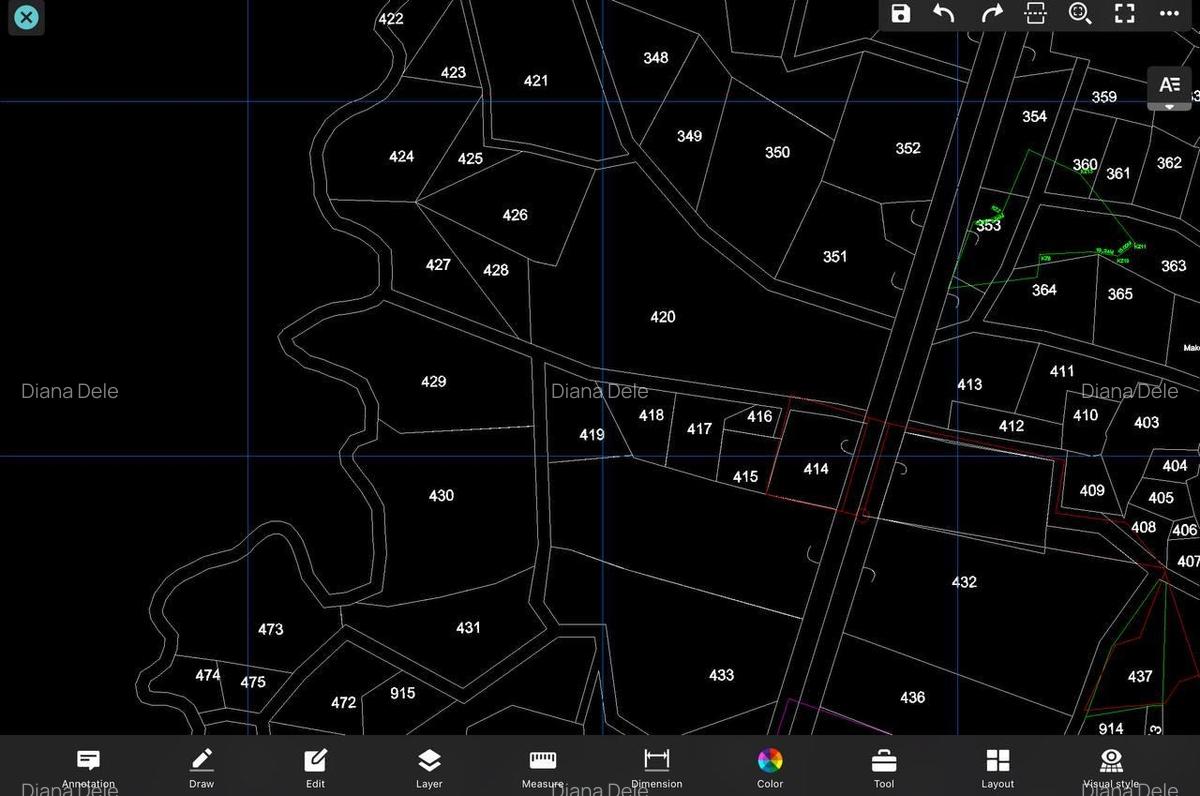Select green parcel label 353
1200x796 pixels.
(988, 226)
